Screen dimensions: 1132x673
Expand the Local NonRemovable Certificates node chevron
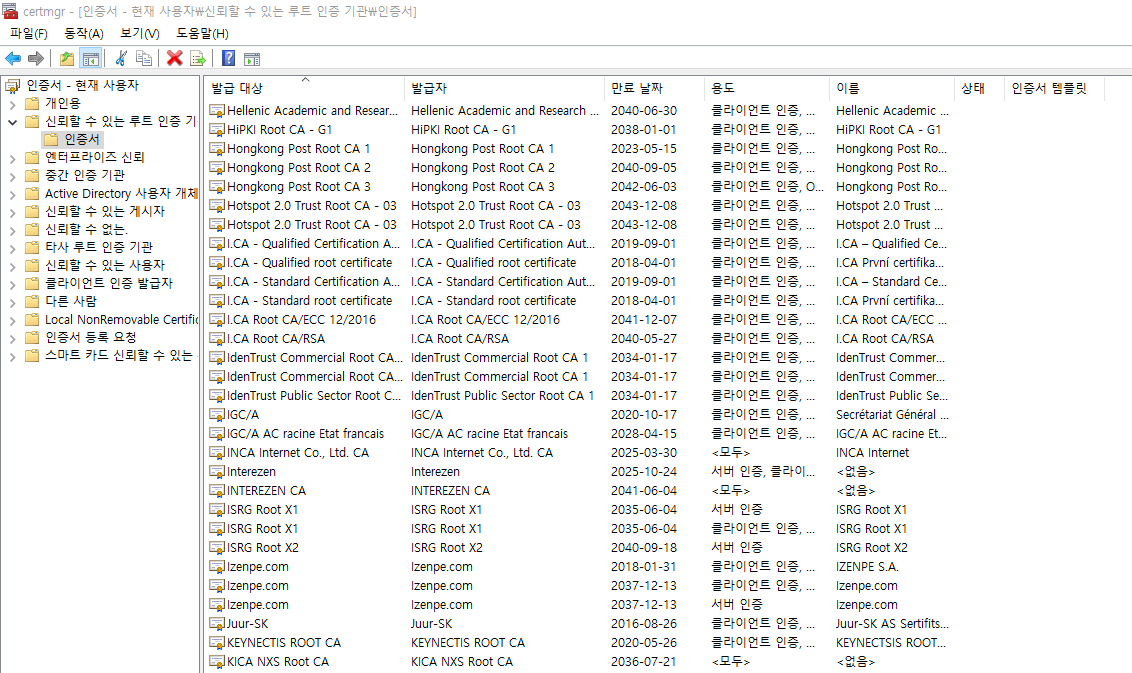pyautogui.click(x=12, y=321)
